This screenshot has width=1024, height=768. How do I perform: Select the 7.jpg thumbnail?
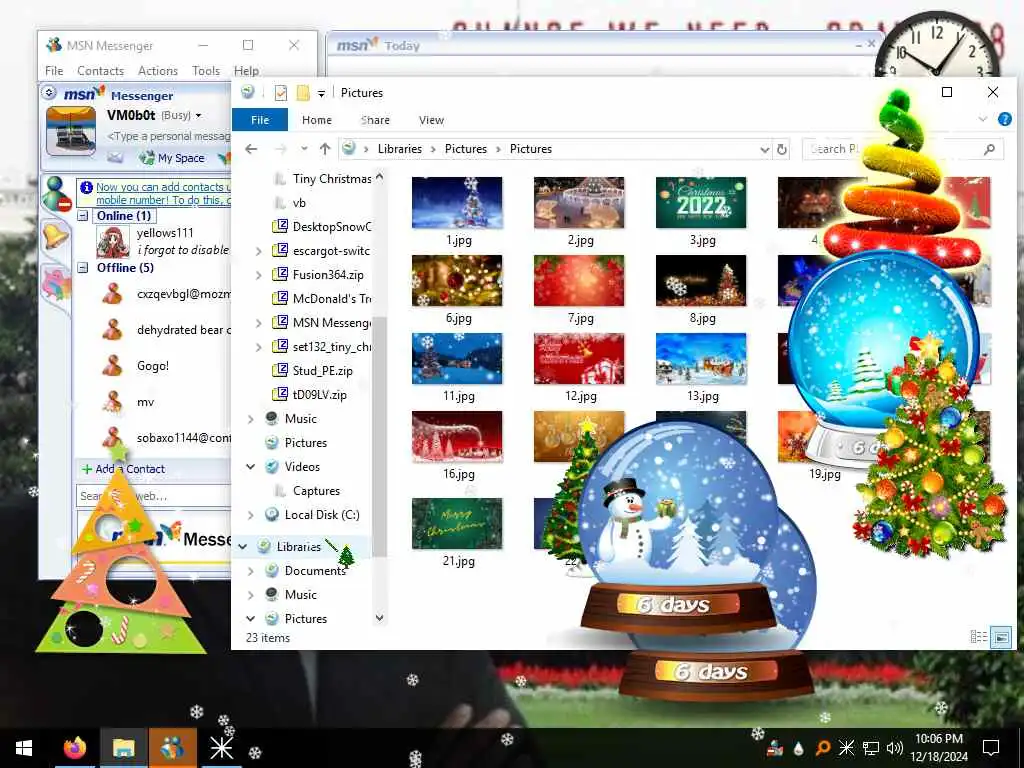coord(579,280)
